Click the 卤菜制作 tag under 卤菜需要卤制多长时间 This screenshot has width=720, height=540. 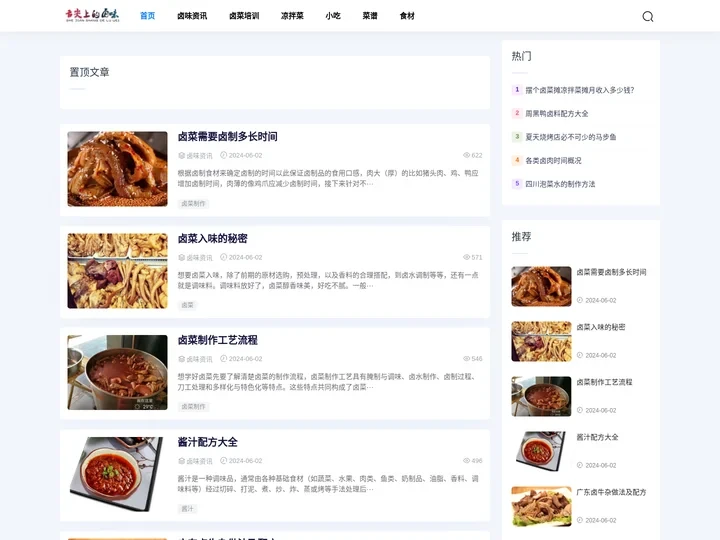point(193,203)
